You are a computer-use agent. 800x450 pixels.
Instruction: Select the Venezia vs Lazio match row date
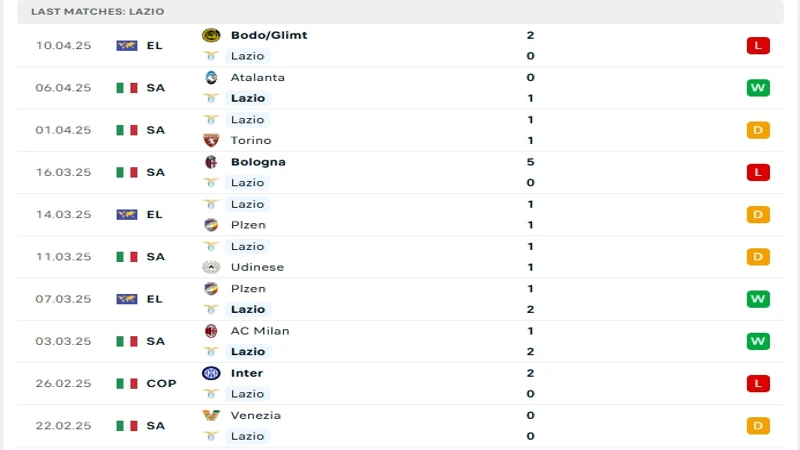(63, 426)
